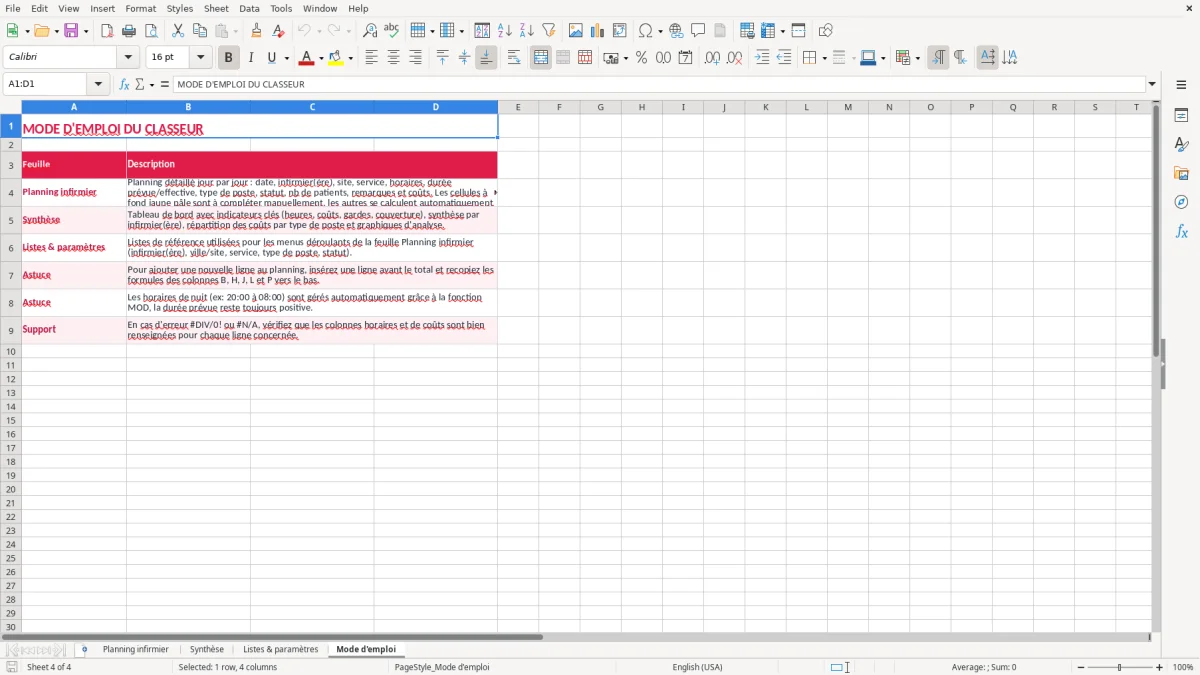
Task: Click the 100% zoom level
Action: point(1183,667)
